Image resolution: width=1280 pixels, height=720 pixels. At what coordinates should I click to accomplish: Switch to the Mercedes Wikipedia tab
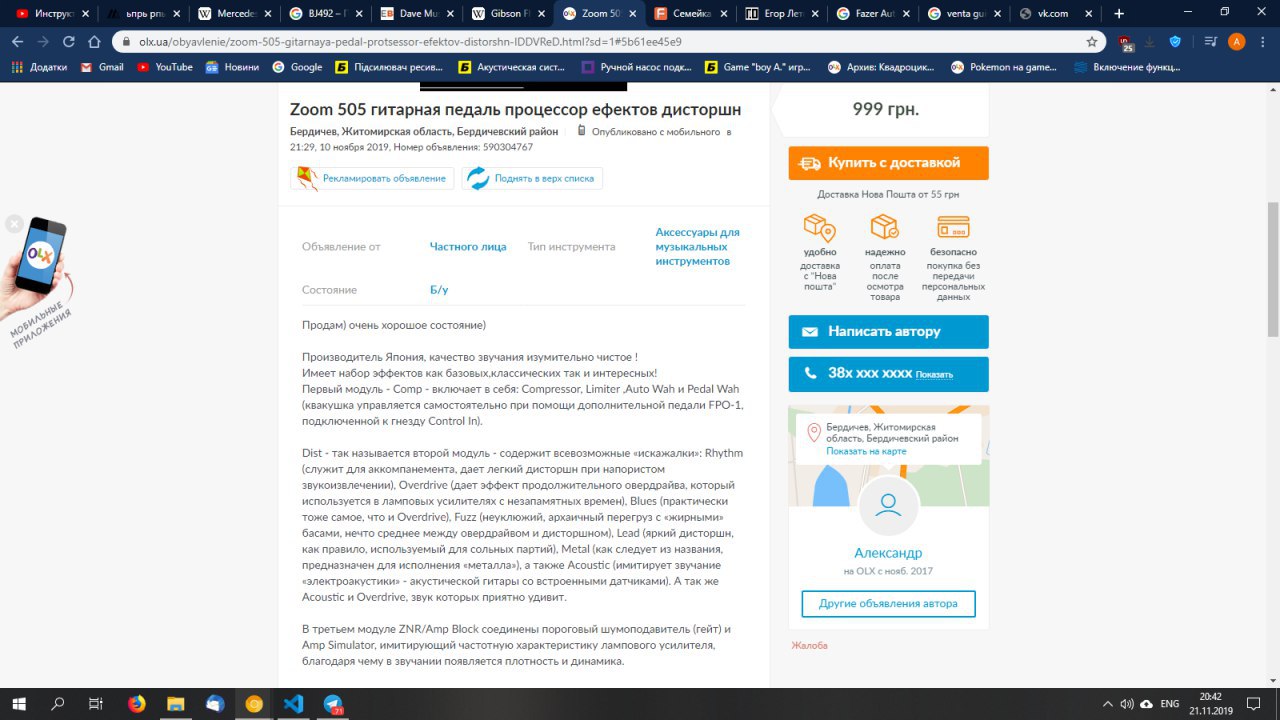233,14
